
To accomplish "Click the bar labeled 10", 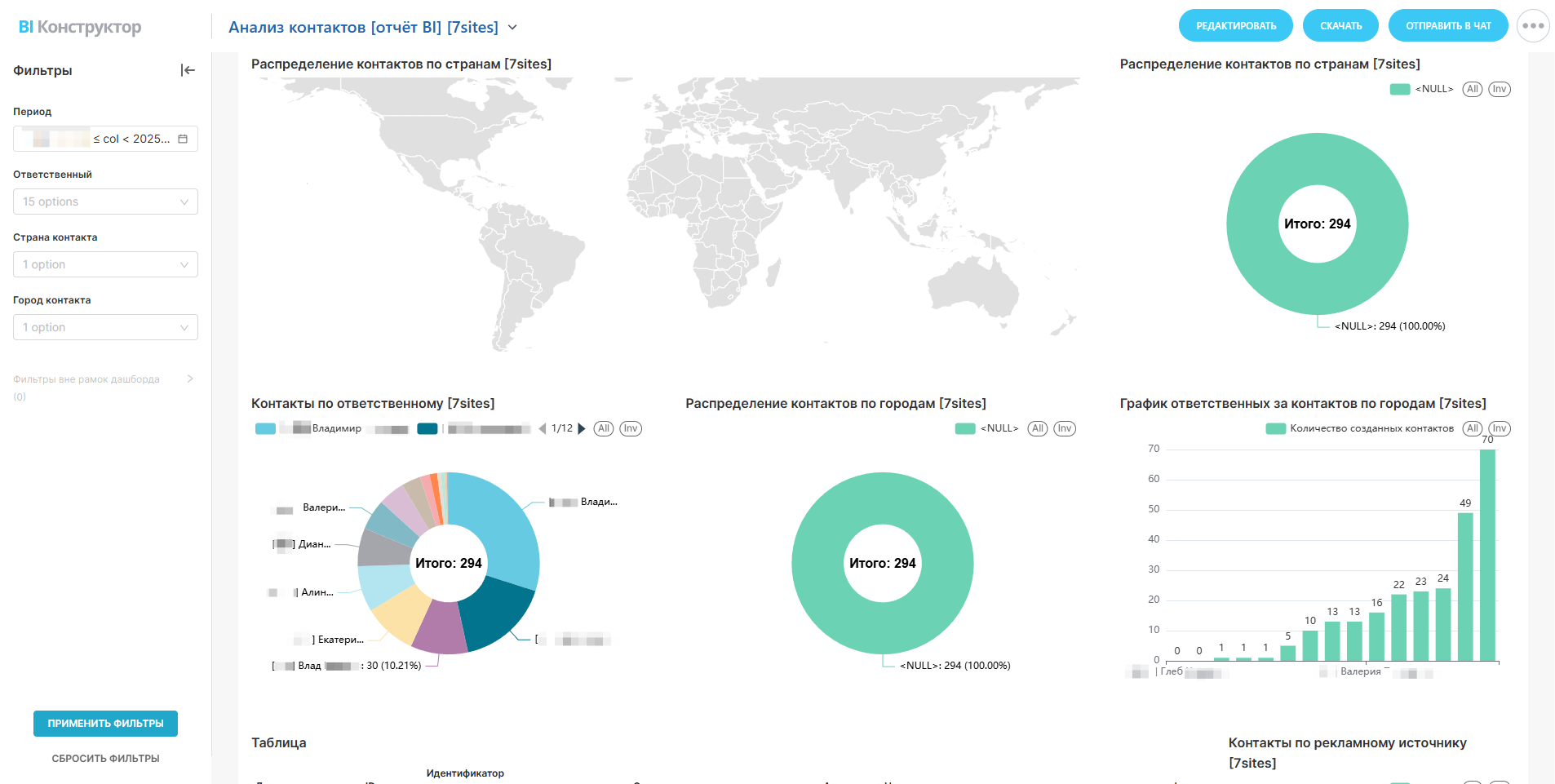I will tap(1310, 645).
